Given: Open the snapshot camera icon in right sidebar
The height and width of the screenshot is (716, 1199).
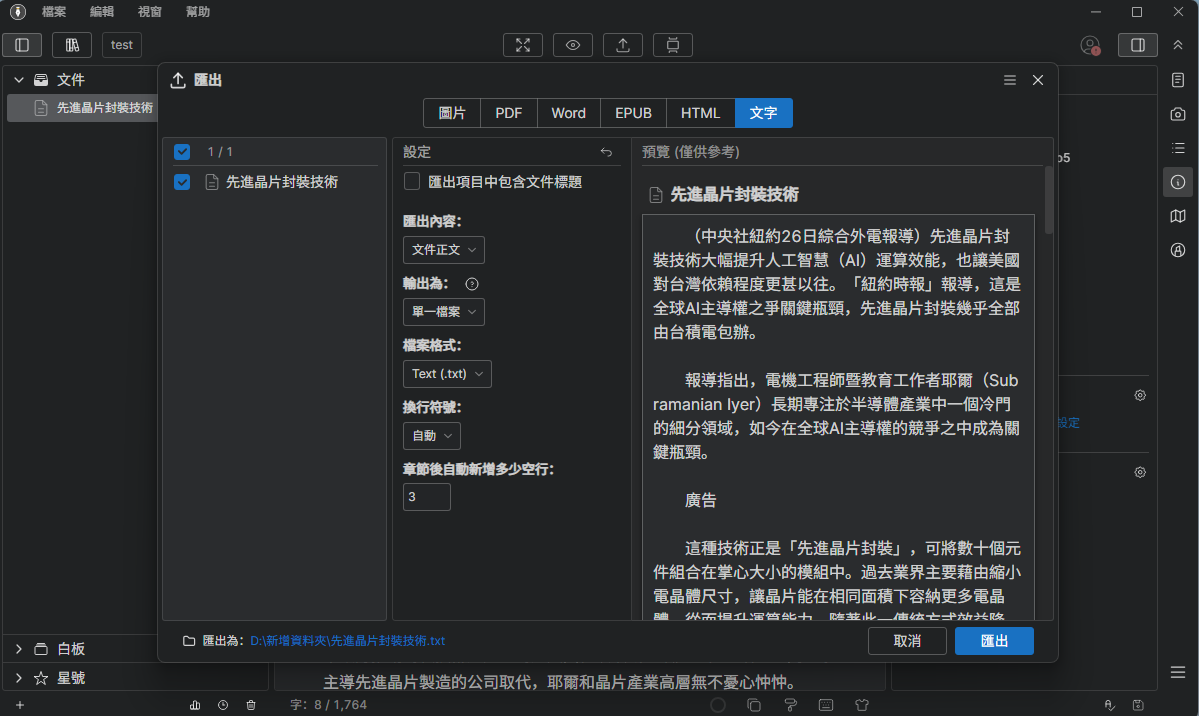Looking at the screenshot, I should [x=1178, y=114].
